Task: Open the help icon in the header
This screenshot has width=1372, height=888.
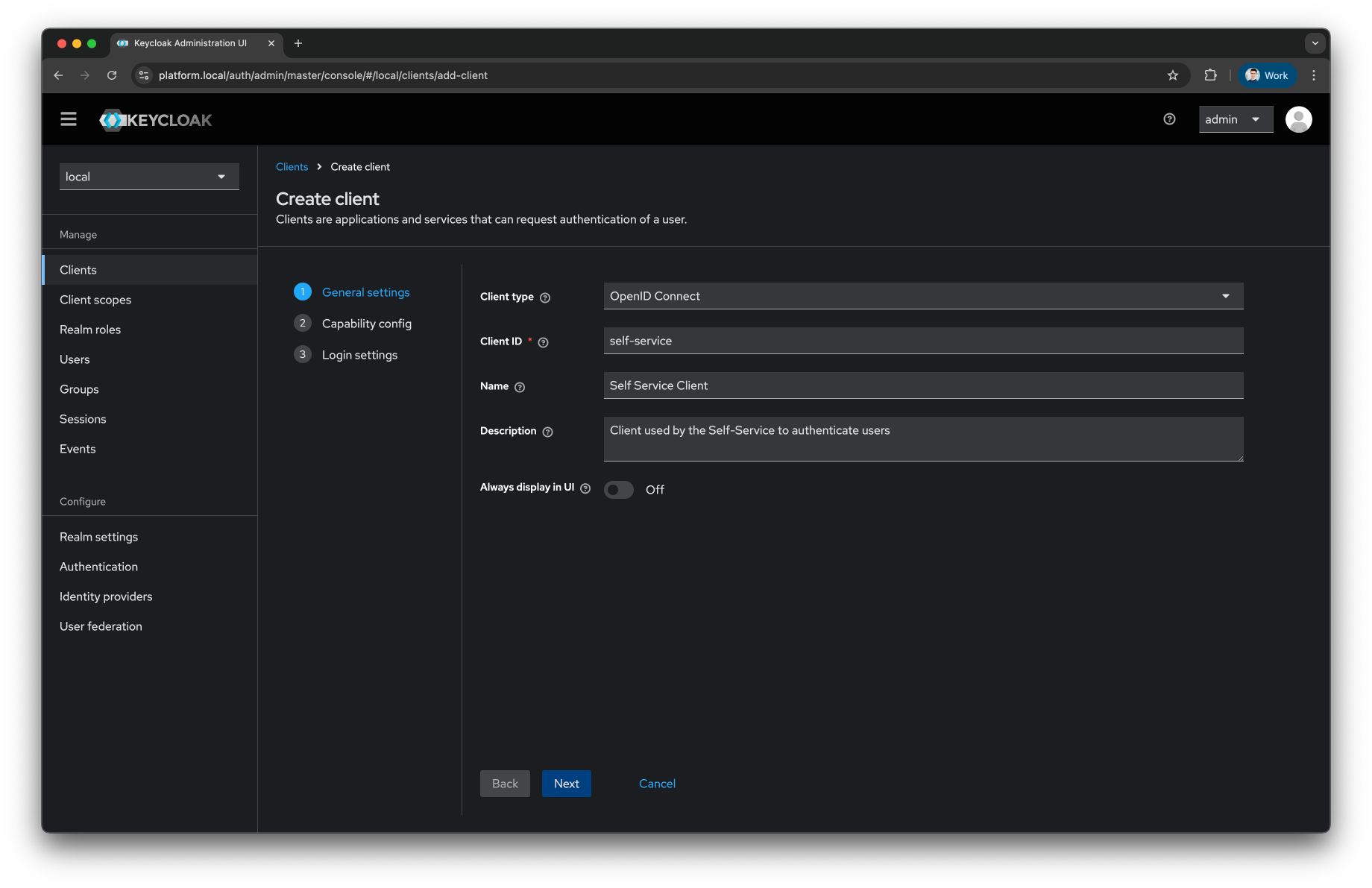Action: [1168, 119]
